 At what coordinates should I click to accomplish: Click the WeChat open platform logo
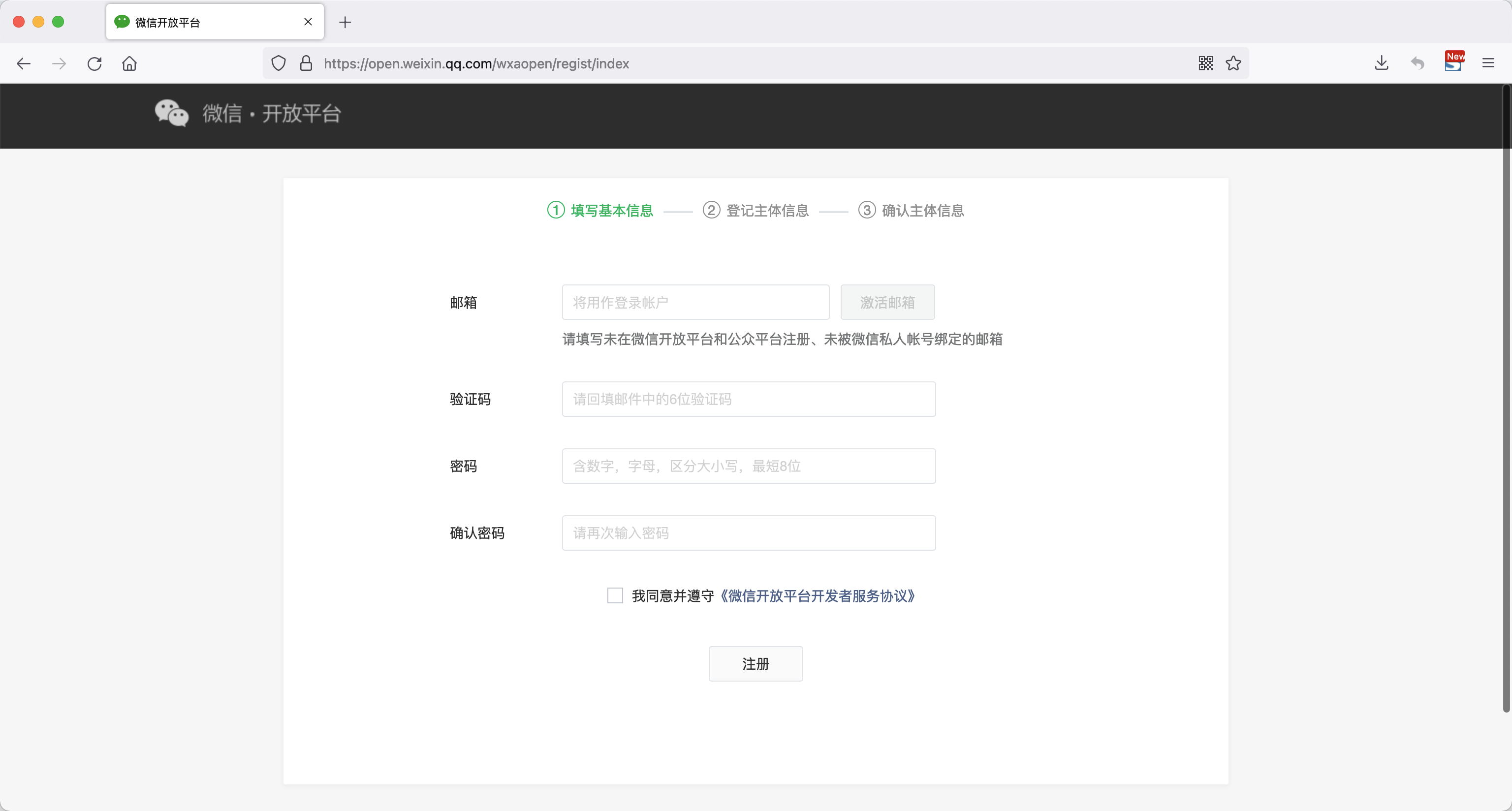(x=248, y=113)
